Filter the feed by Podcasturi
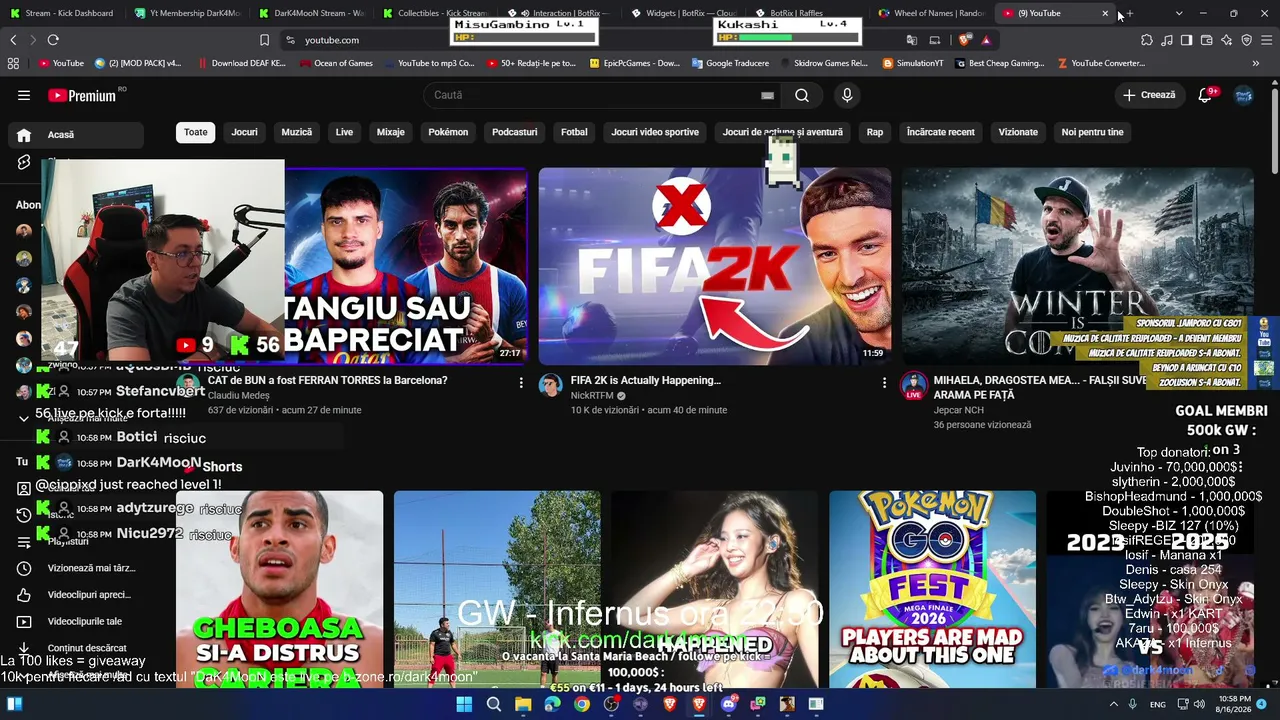This screenshot has height=720, width=1280. (515, 132)
